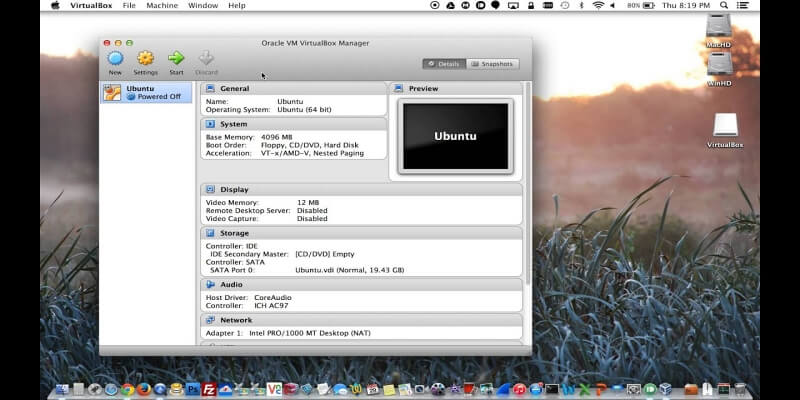Click the Video Memory value 12 MB
The image size is (800, 400).
tap(308, 203)
